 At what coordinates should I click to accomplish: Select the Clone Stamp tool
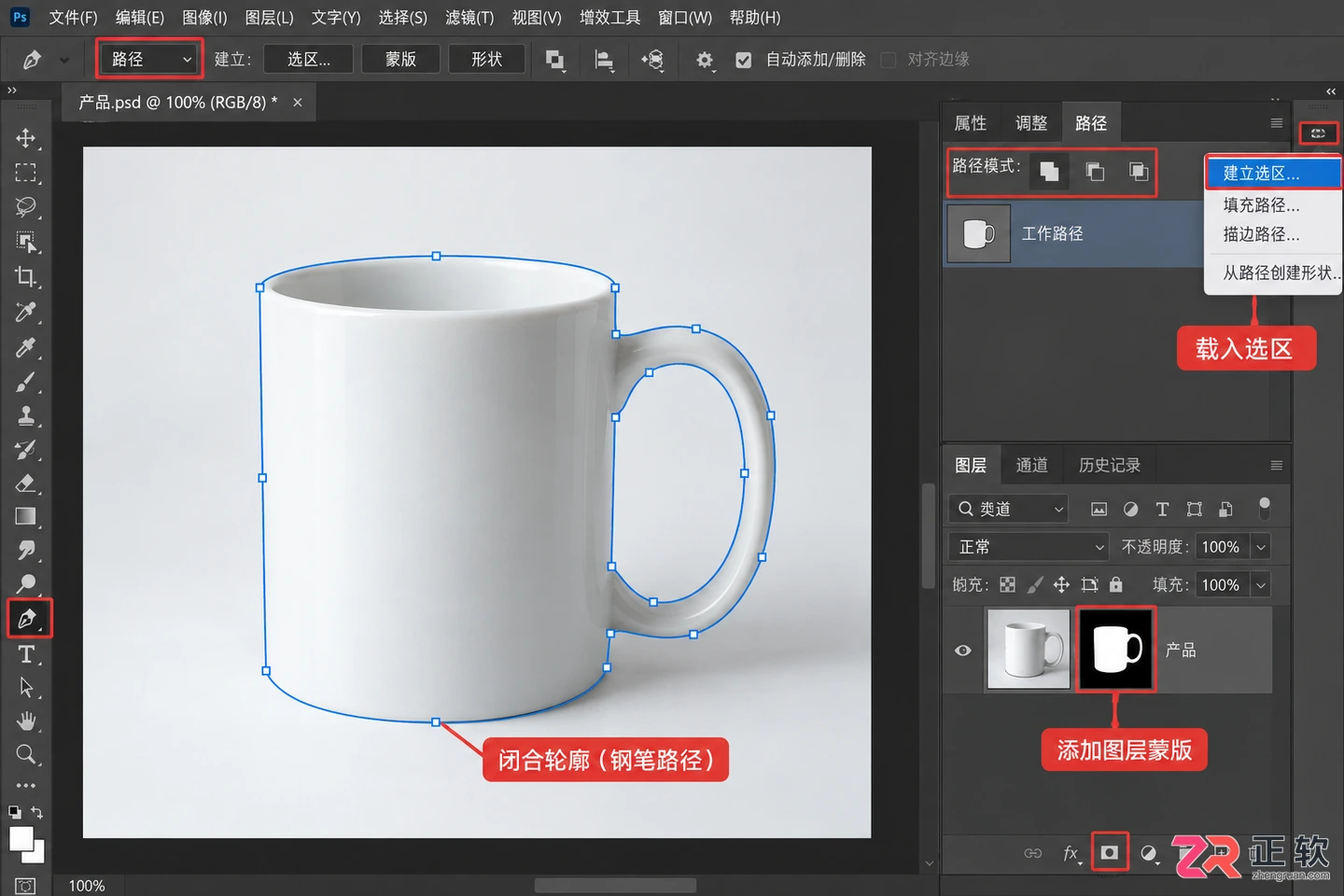pos(25,415)
